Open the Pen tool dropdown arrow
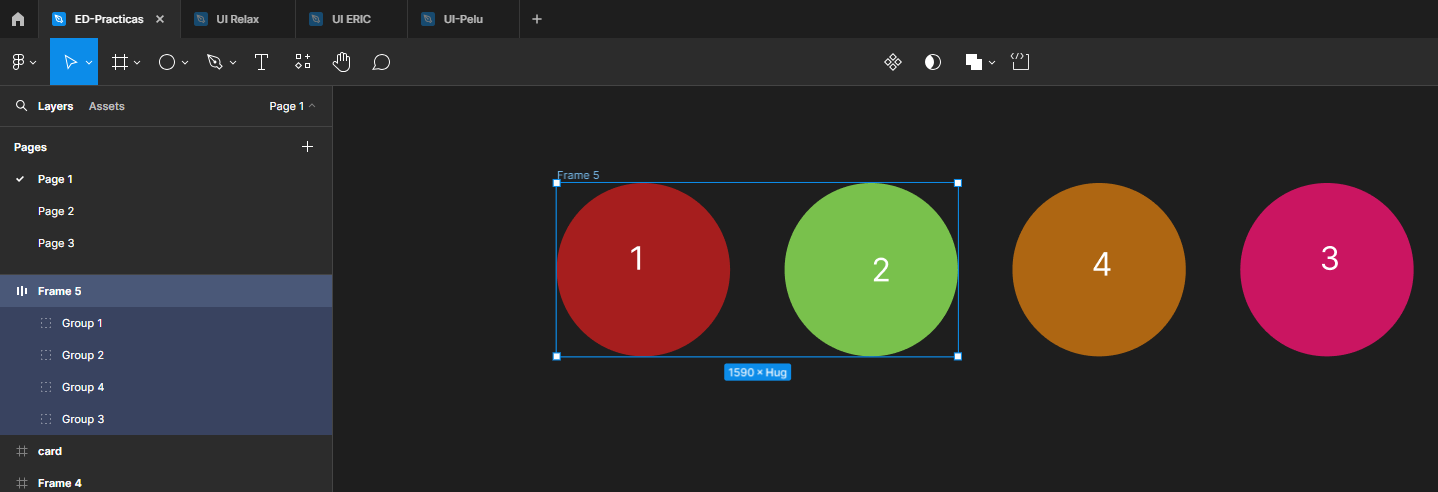Image resolution: width=1438 pixels, height=492 pixels. click(x=233, y=62)
